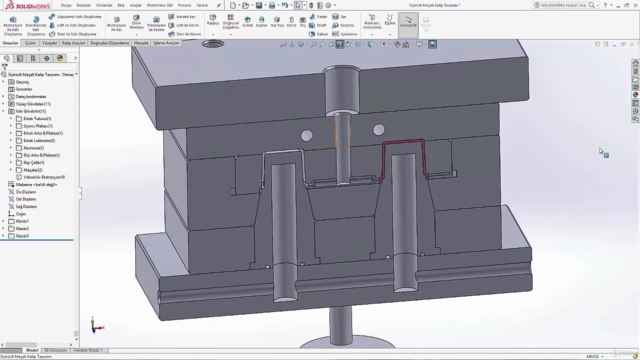Open the Referans Geometrisi dropdown arrow
Image resolution: width=640 pixels, height=360 pixels.
coord(372,35)
